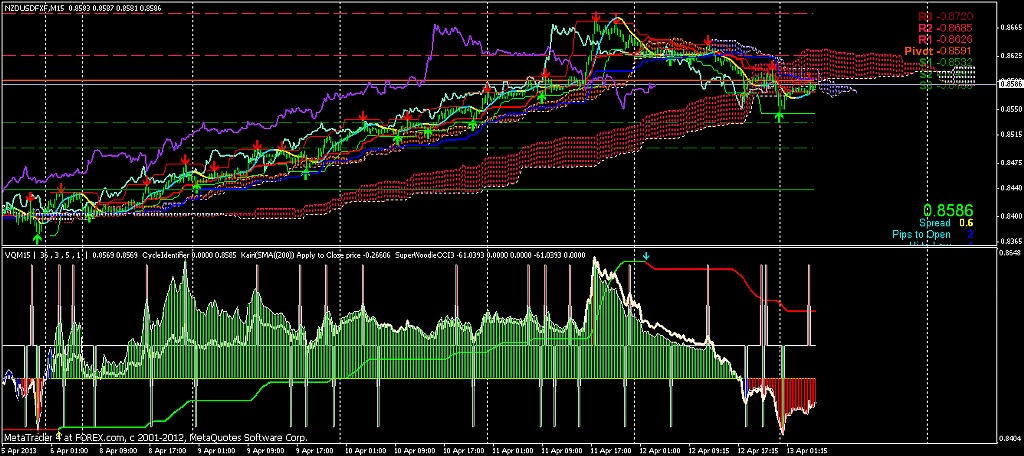Click the 10 Apr 01:00 time label

pos(364,451)
